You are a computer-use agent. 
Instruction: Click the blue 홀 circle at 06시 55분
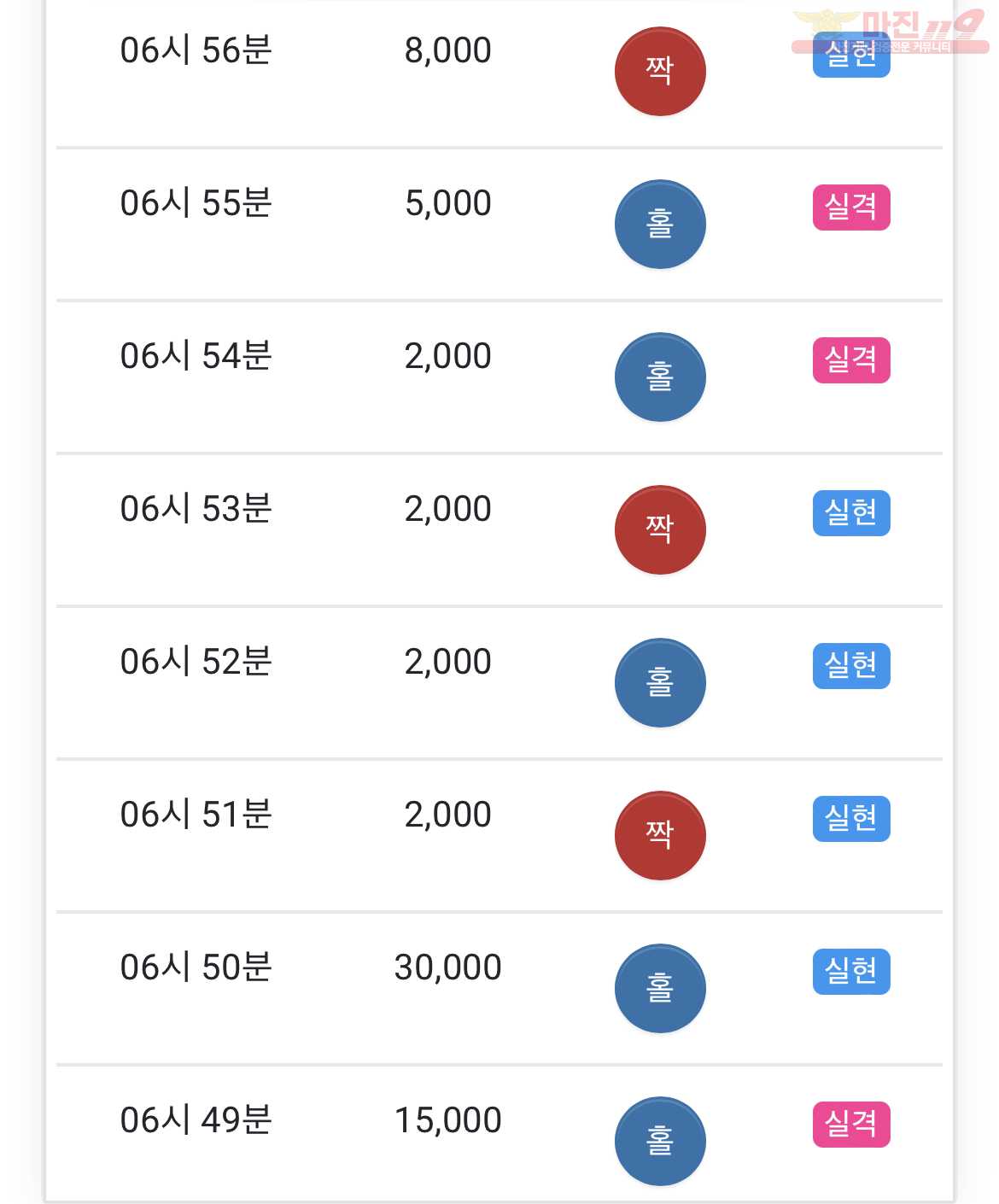point(660,225)
